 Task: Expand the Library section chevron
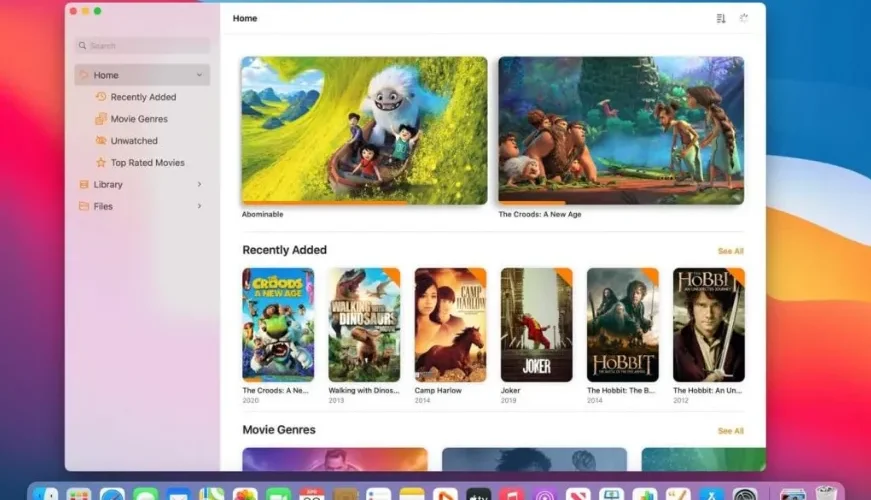click(x=199, y=184)
